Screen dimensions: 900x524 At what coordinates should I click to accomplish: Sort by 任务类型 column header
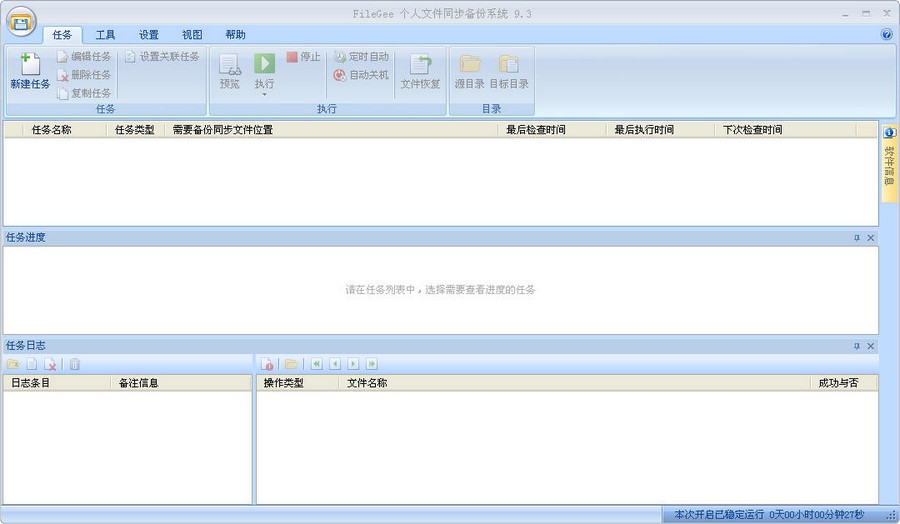point(135,130)
